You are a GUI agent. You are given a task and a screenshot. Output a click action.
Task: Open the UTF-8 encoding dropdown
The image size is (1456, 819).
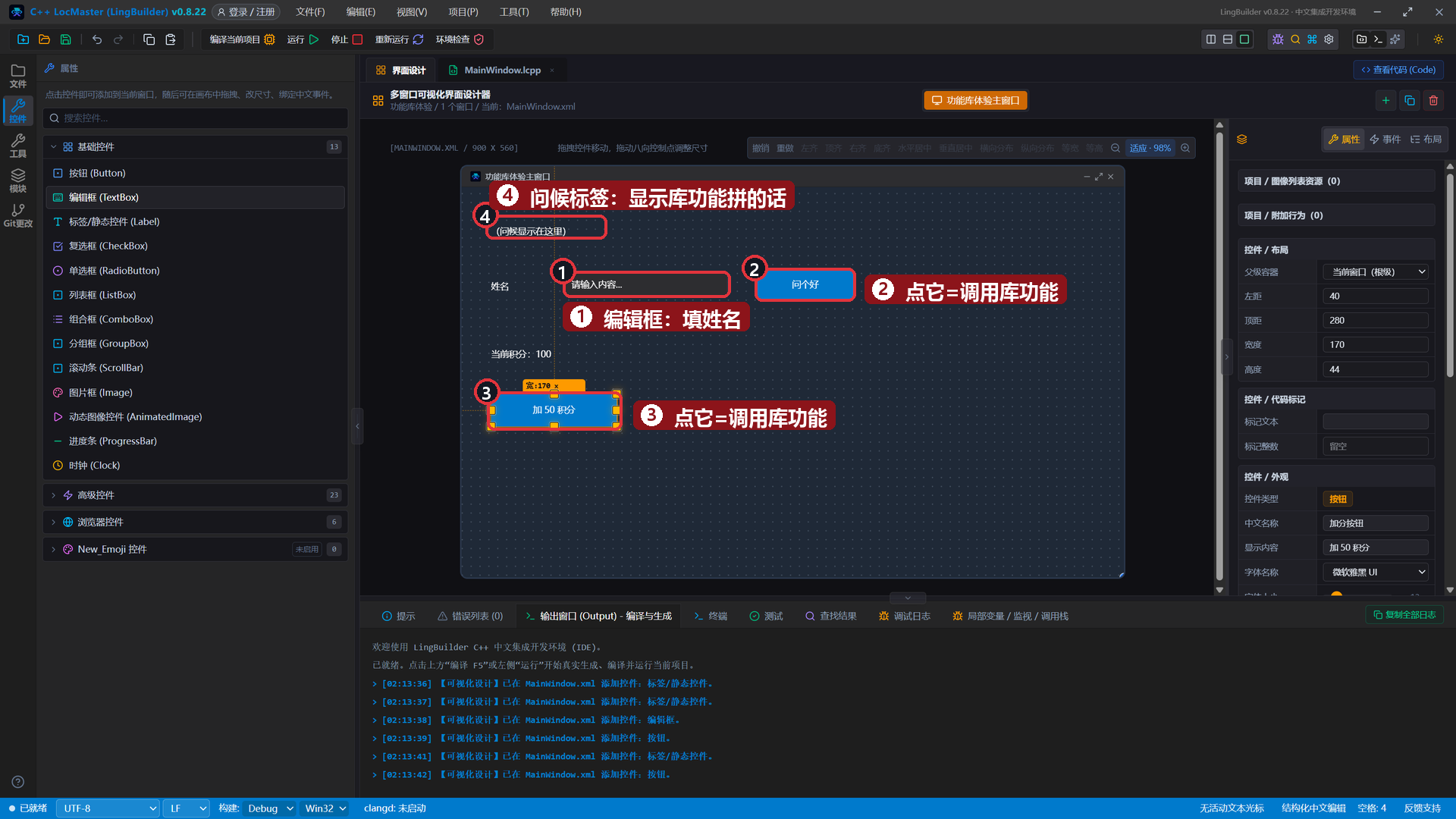[x=108, y=808]
